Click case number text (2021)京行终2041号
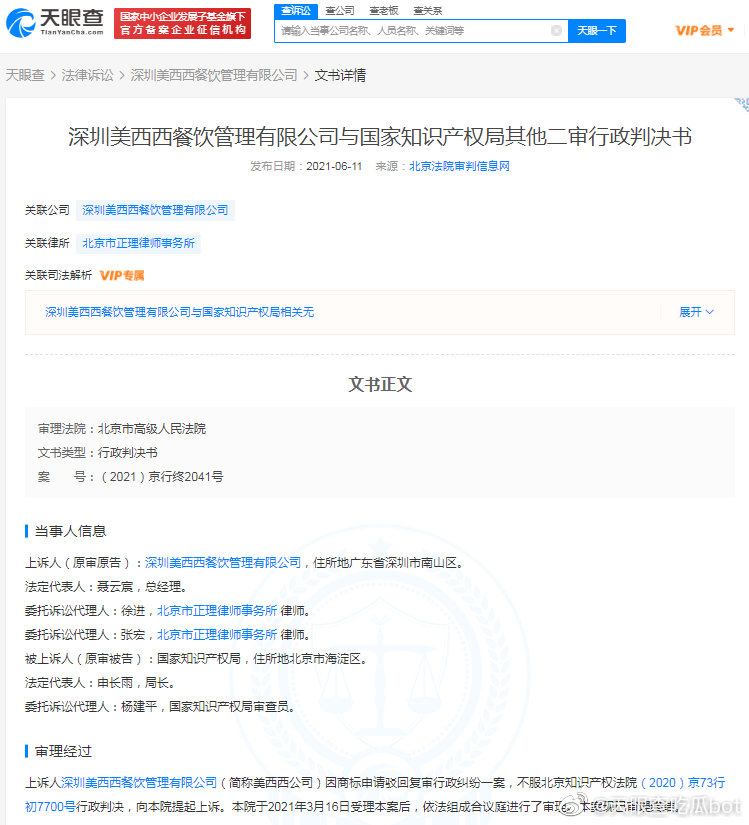Image resolution: width=749 pixels, height=825 pixels. [161, 477]
